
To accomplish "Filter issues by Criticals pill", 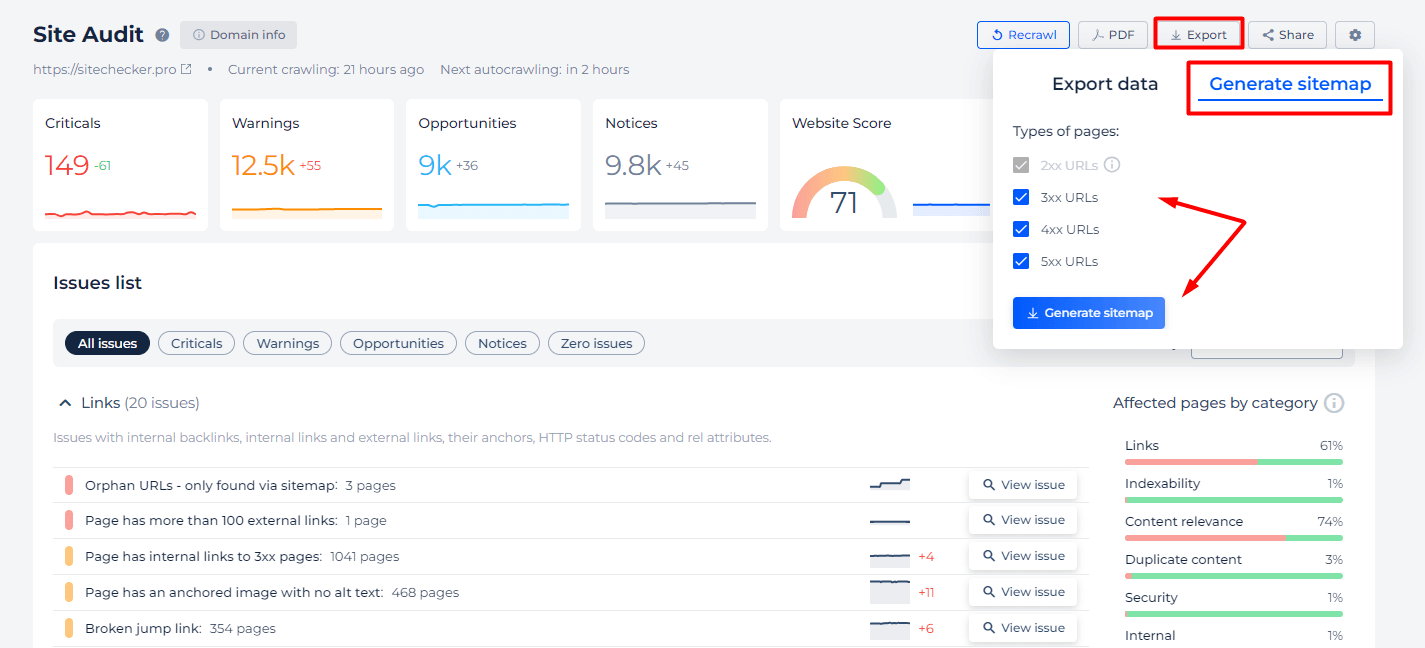I will [x=196, y=343].
